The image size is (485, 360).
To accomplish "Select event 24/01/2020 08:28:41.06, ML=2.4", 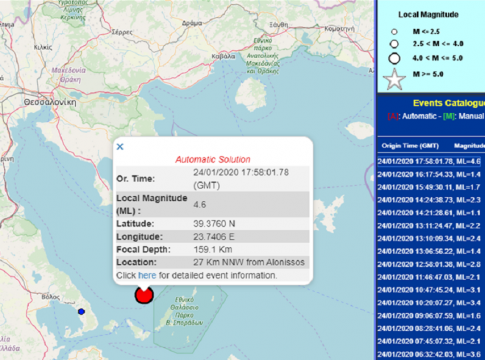I will [x=429, y=329].
